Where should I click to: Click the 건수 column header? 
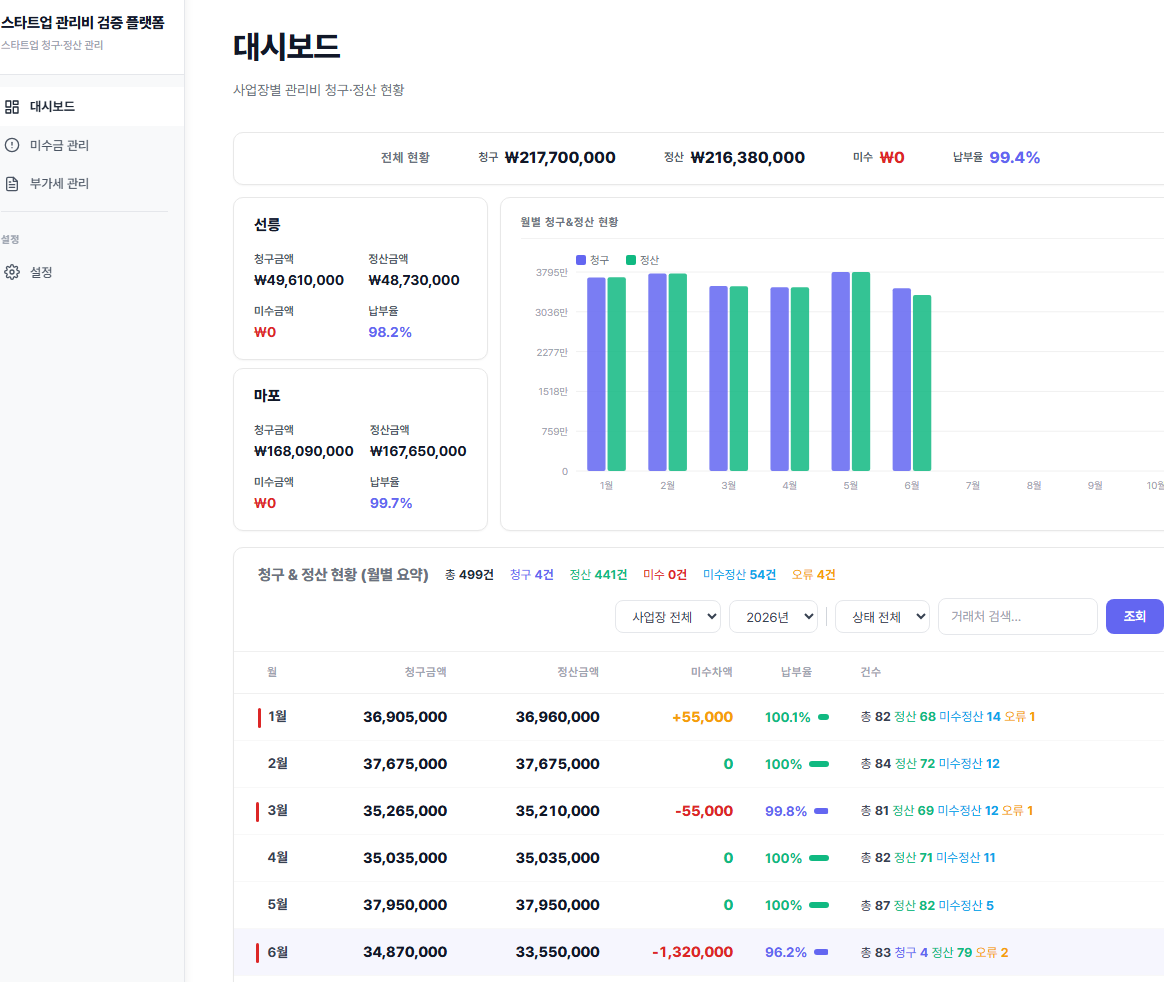point(871,672)
